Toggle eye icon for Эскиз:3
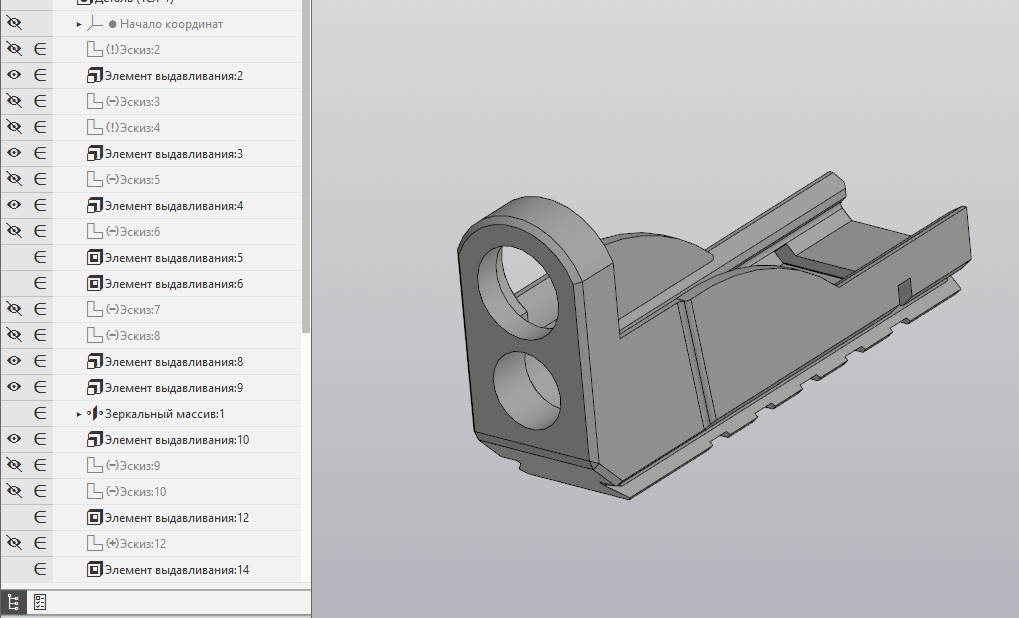 tap(14, 101)
